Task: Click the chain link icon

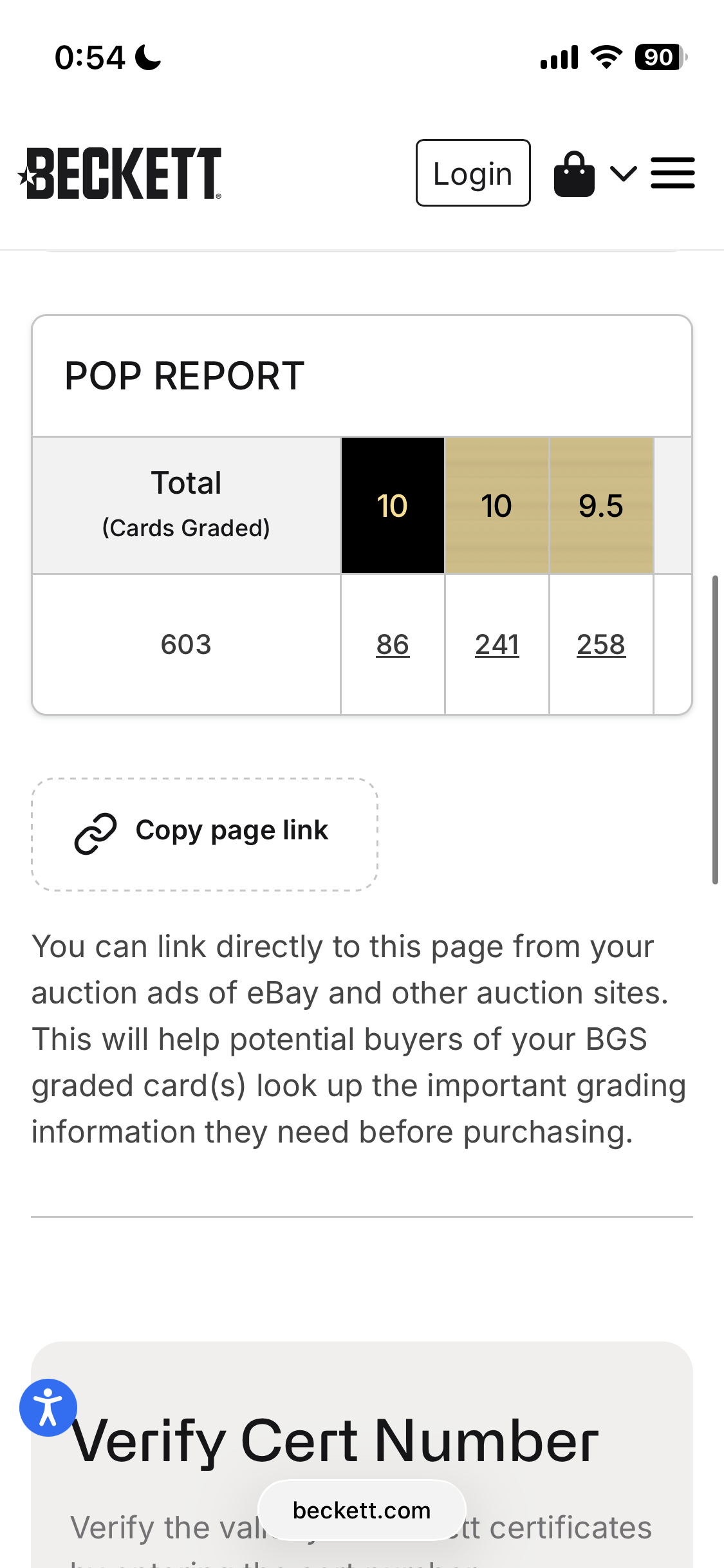Action: [x=95, y=834]
